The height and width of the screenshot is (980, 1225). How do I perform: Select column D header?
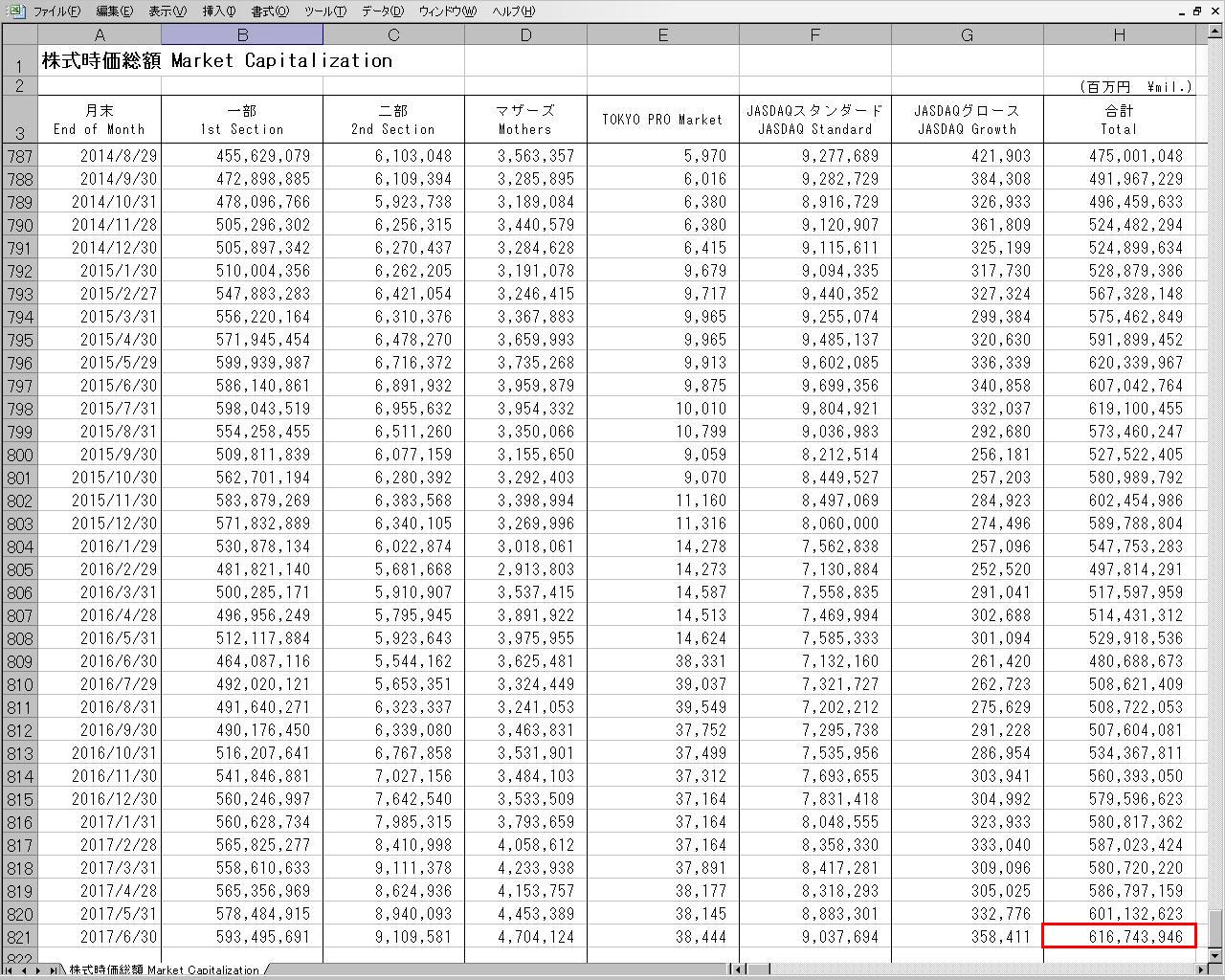pyautogui.click(x=526, y=35)
